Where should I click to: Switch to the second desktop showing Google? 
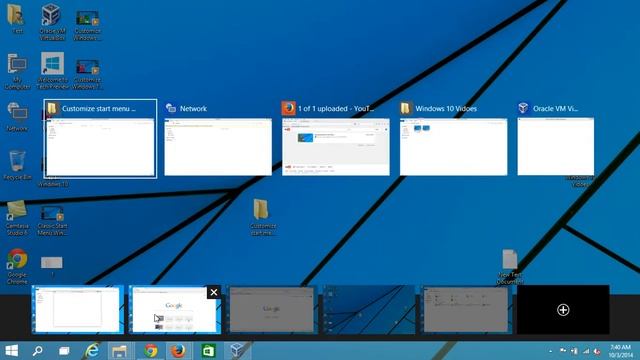click(175, 309)
